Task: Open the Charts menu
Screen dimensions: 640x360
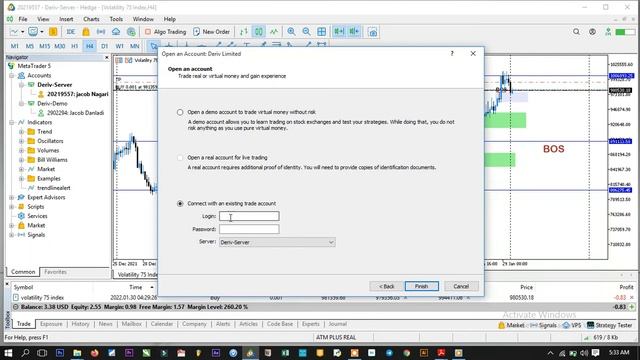Action: [x=91, y=19]
